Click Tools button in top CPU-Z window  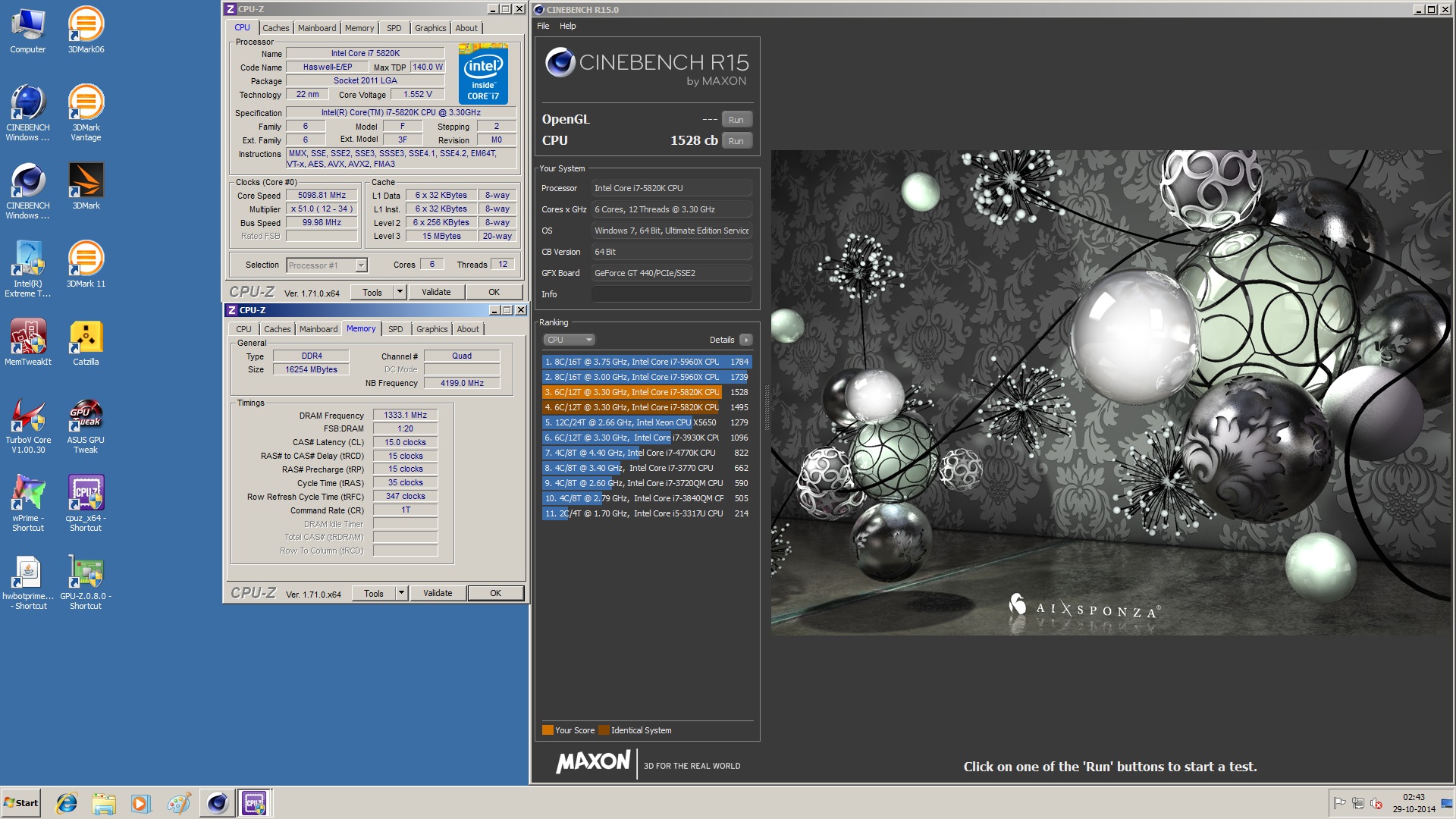[x=372, y=292]
